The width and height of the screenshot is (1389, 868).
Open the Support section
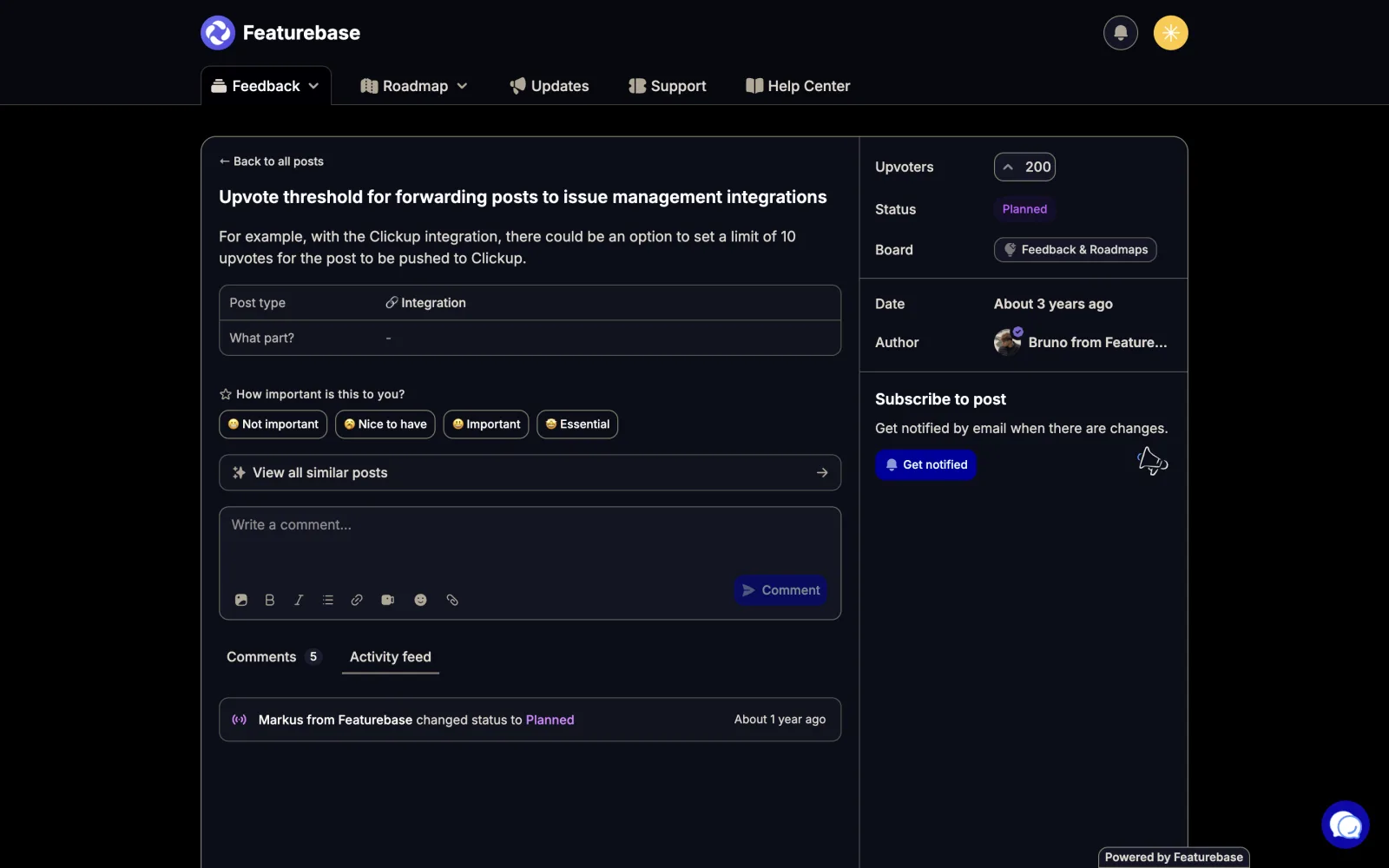click(x=667, y=86)
